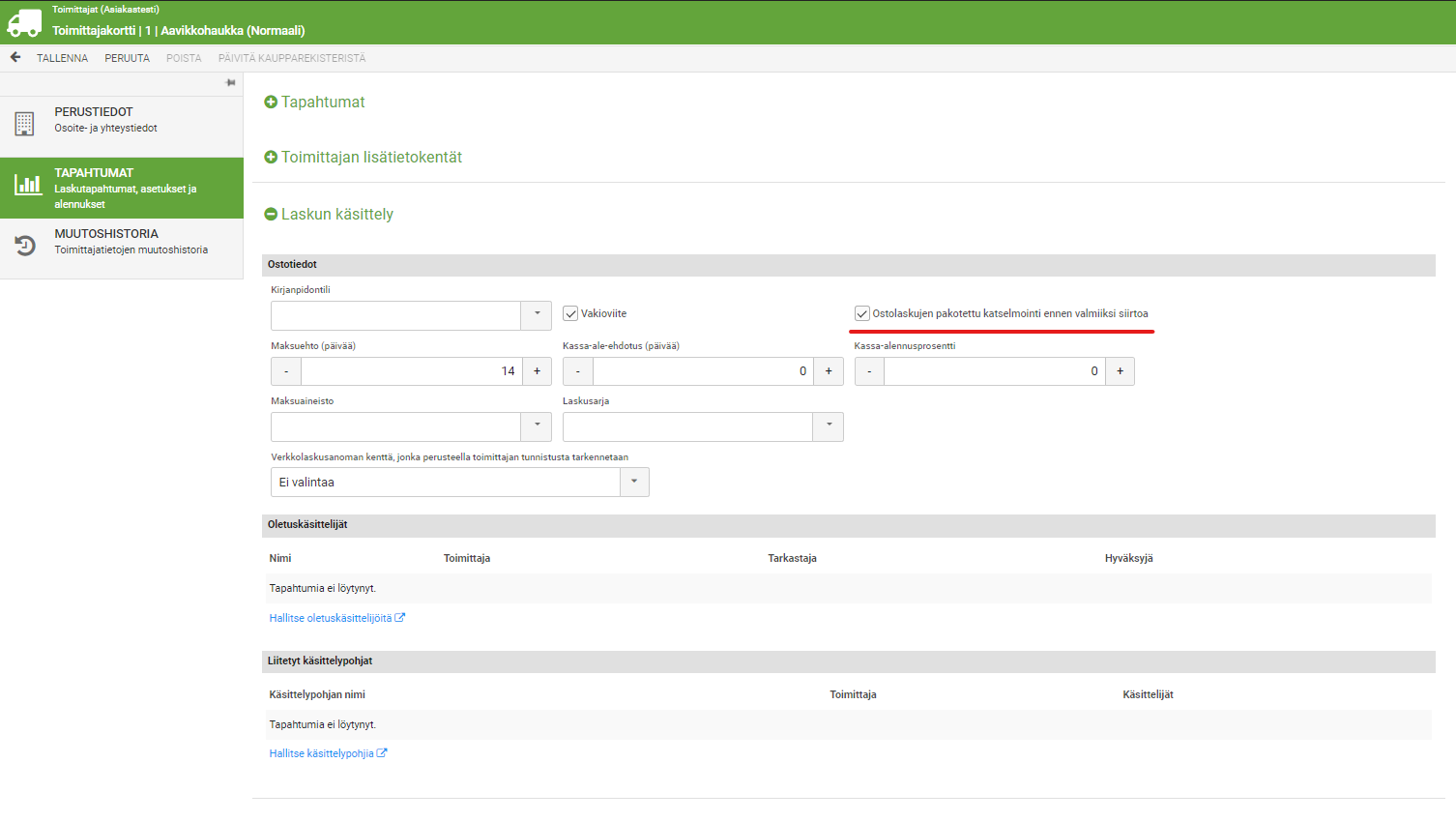Click the pin icon in sidebar

[230, 83]
